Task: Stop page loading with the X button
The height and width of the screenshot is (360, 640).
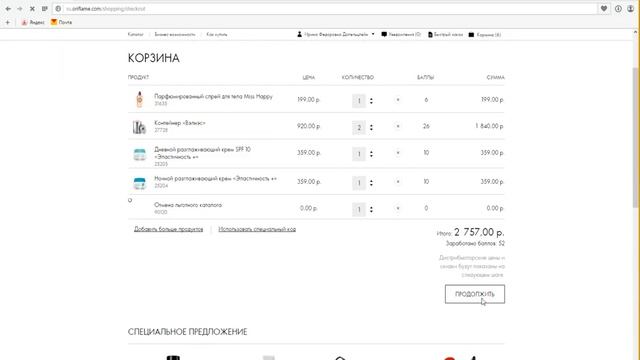Action: click(32, 9)
